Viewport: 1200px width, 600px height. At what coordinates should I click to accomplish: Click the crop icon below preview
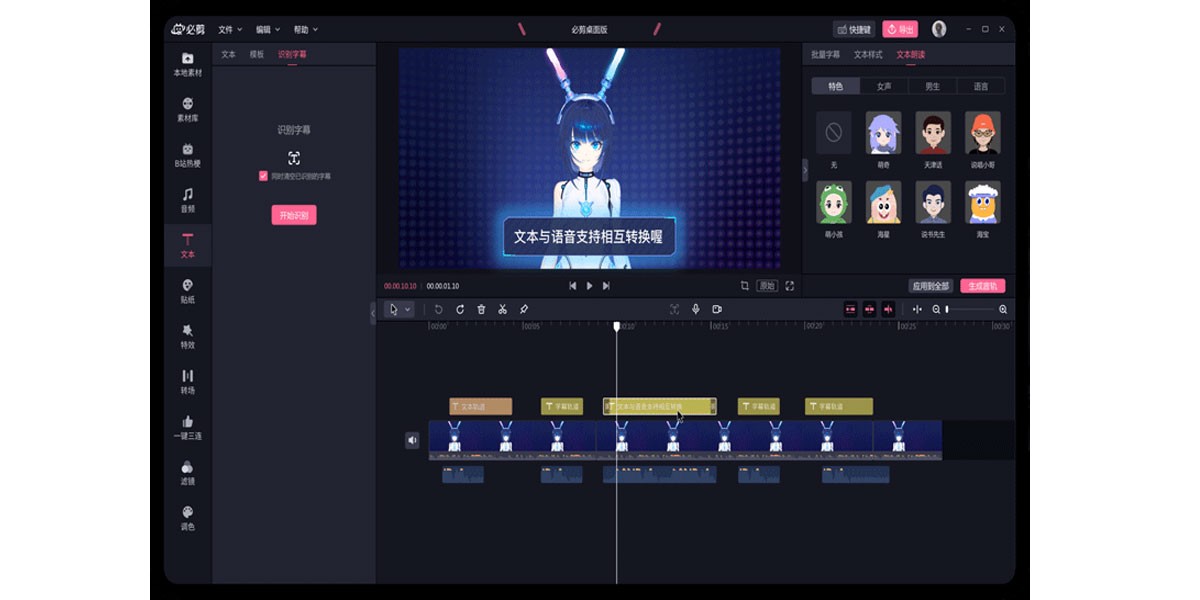pos(745,286)
